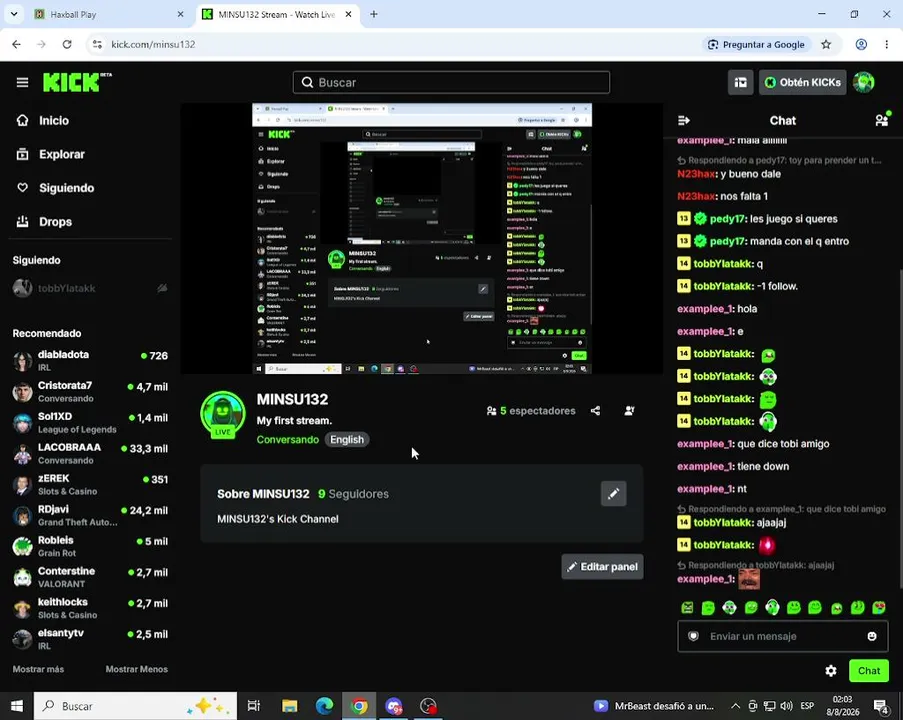Go back in Chrome browser

pos(16,44)
